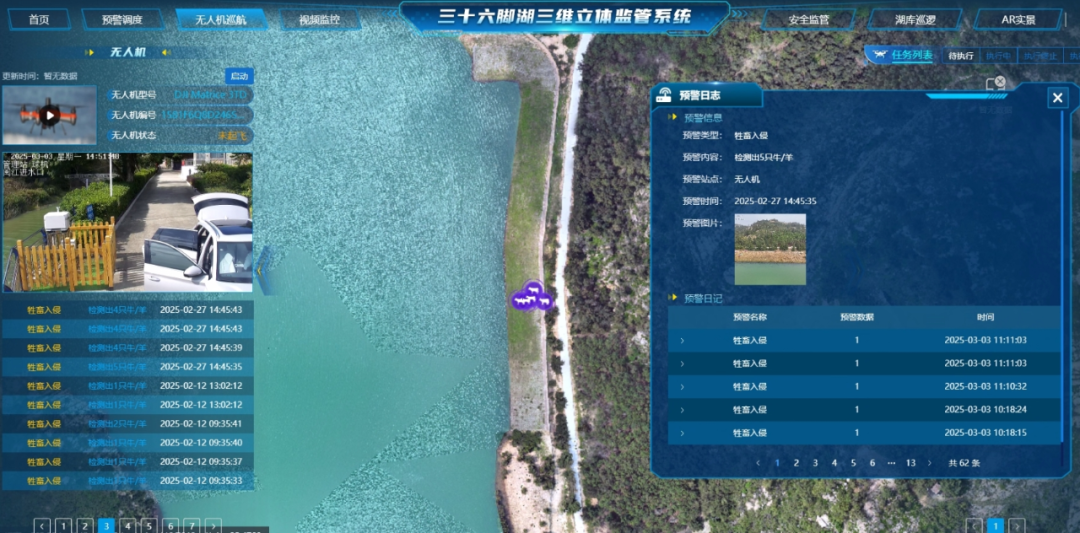Play the drone preview video

(x=49, y=115)
